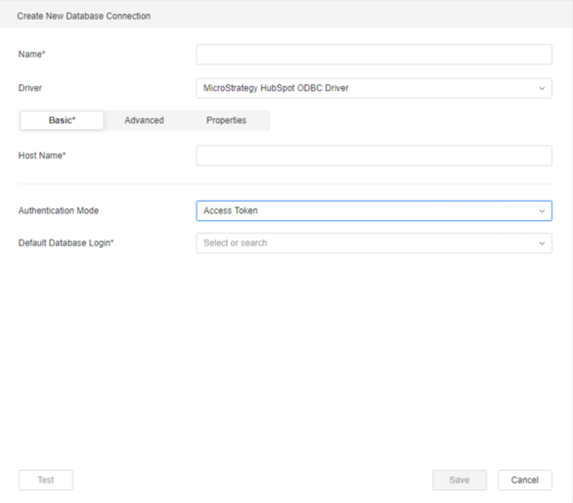Open the Properties tab
Viewport: 573px width, 503px height.
[x=226, y=120]
